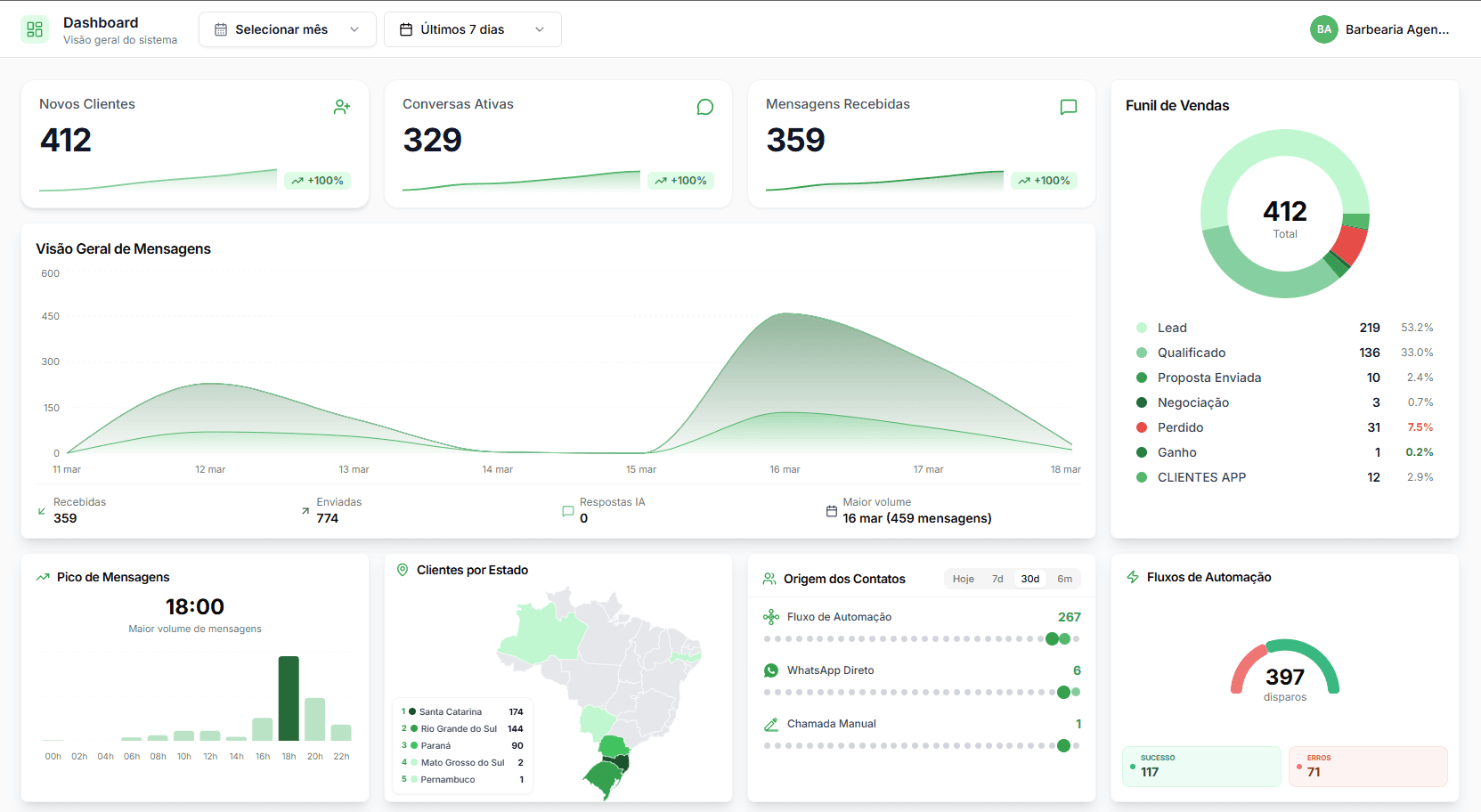Click the speech bubble icon on Conversas Ativas

click(x=705, y=106)
